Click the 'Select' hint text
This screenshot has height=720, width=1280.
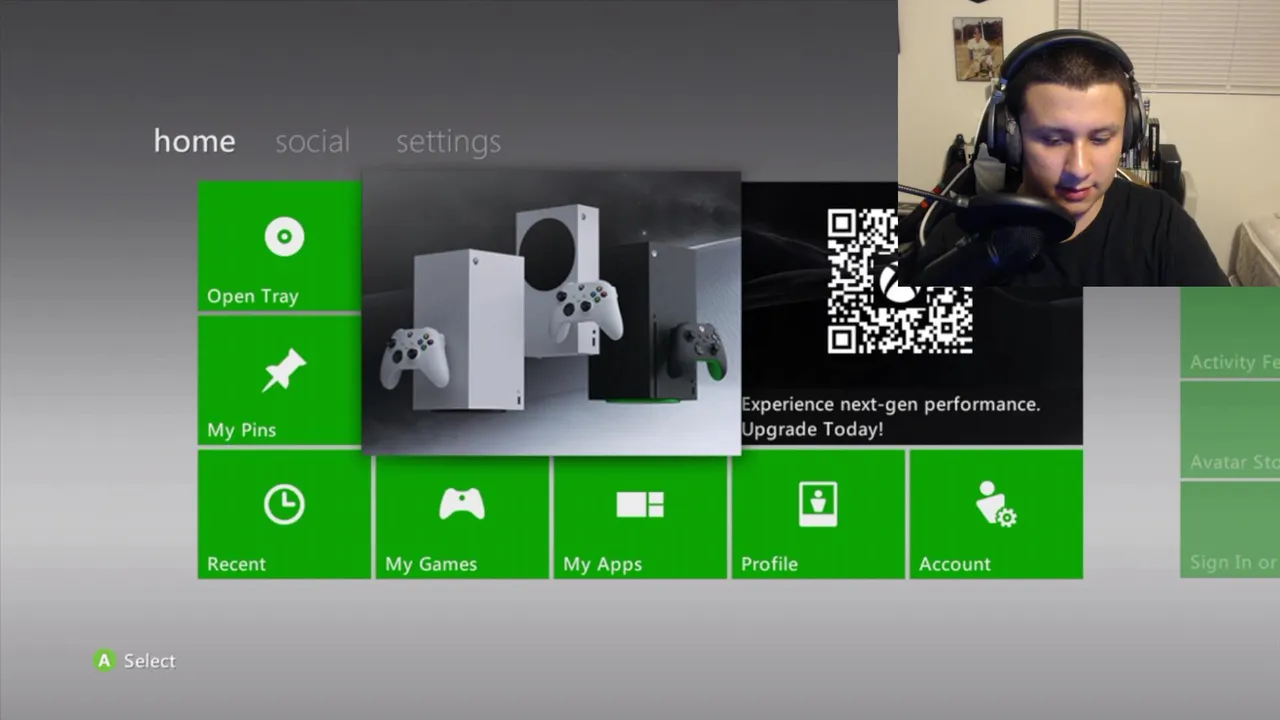pos(149,661)
